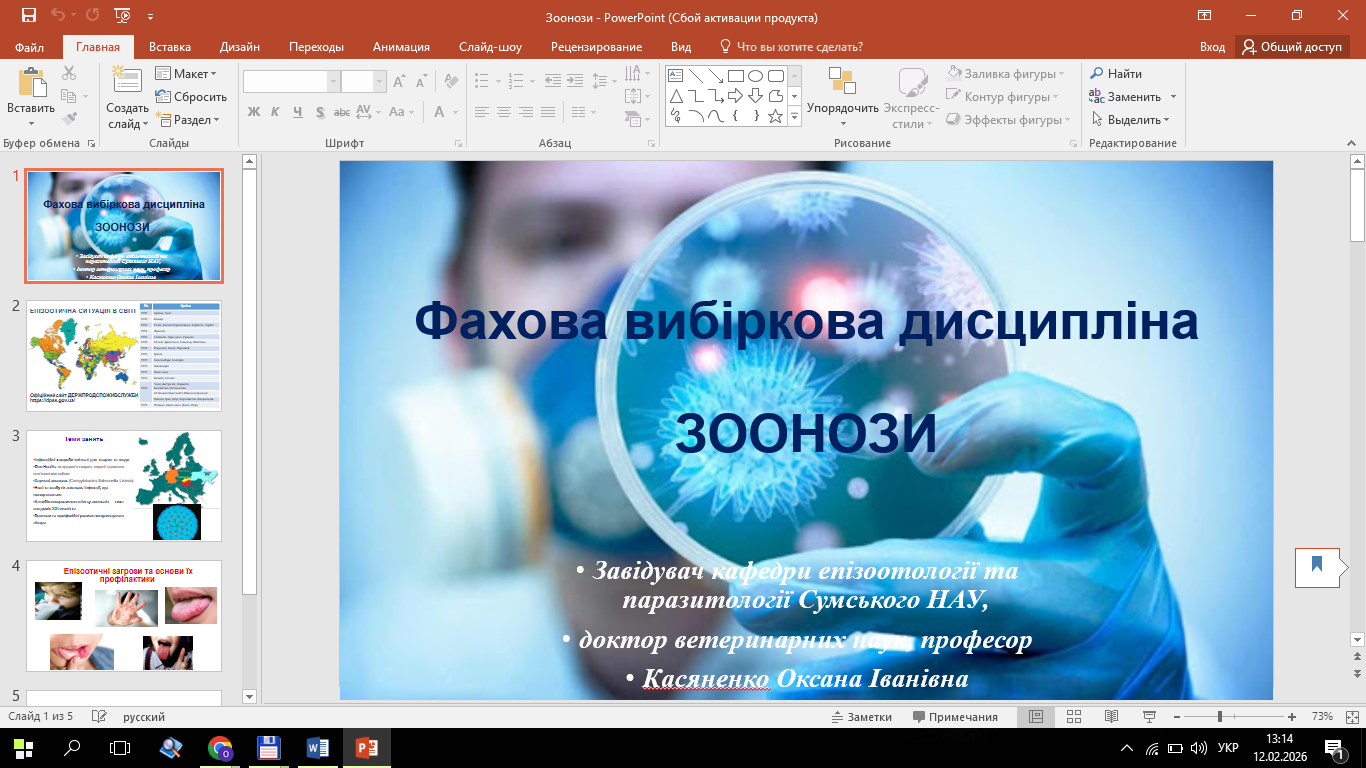Switch to Animation (Анимация) tab
The height and width of the screenshot is (768, 1366).
401,47
